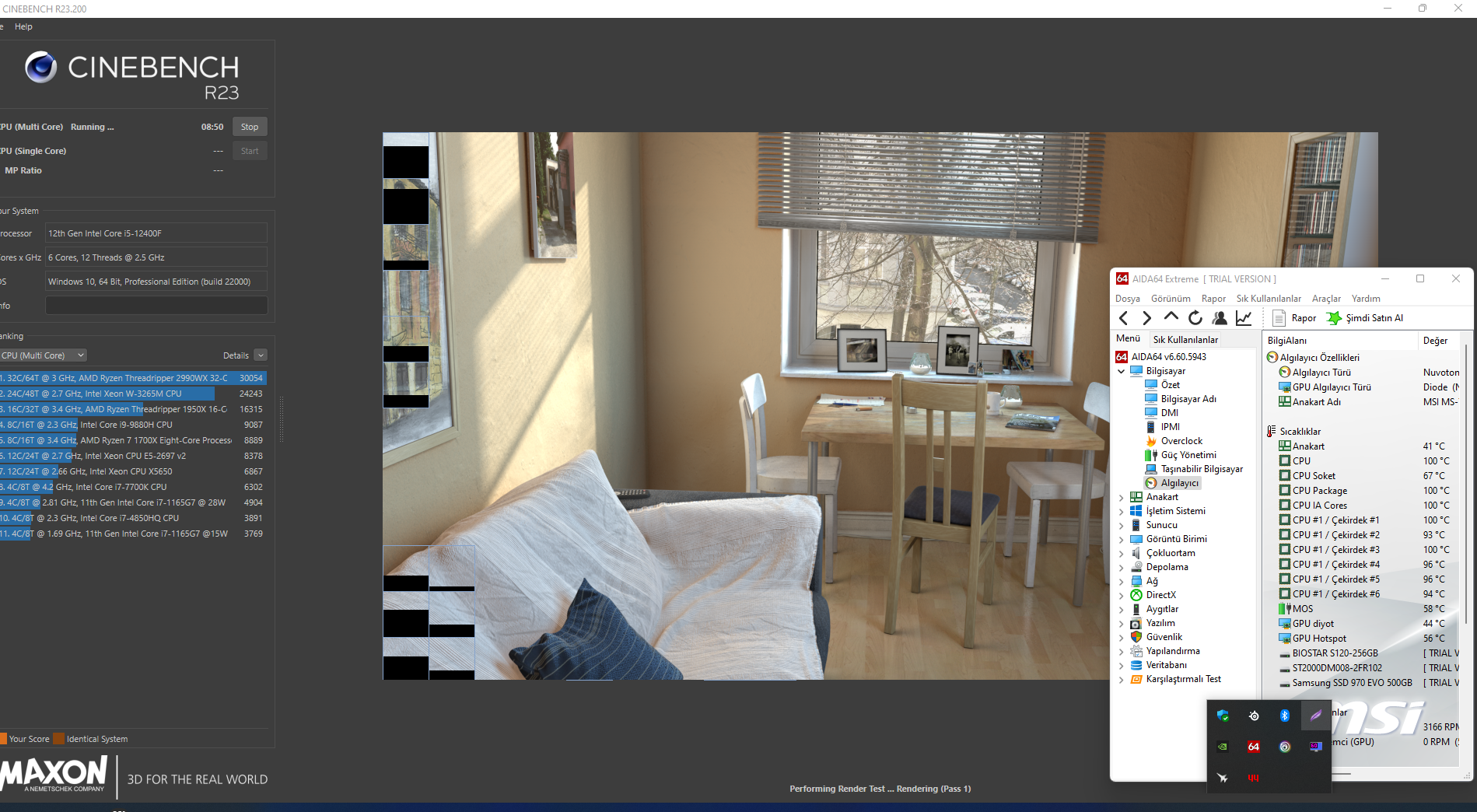Click the Bluetooth tray icon
This screenshot has height=812, width=1477.
(1285, 716)
